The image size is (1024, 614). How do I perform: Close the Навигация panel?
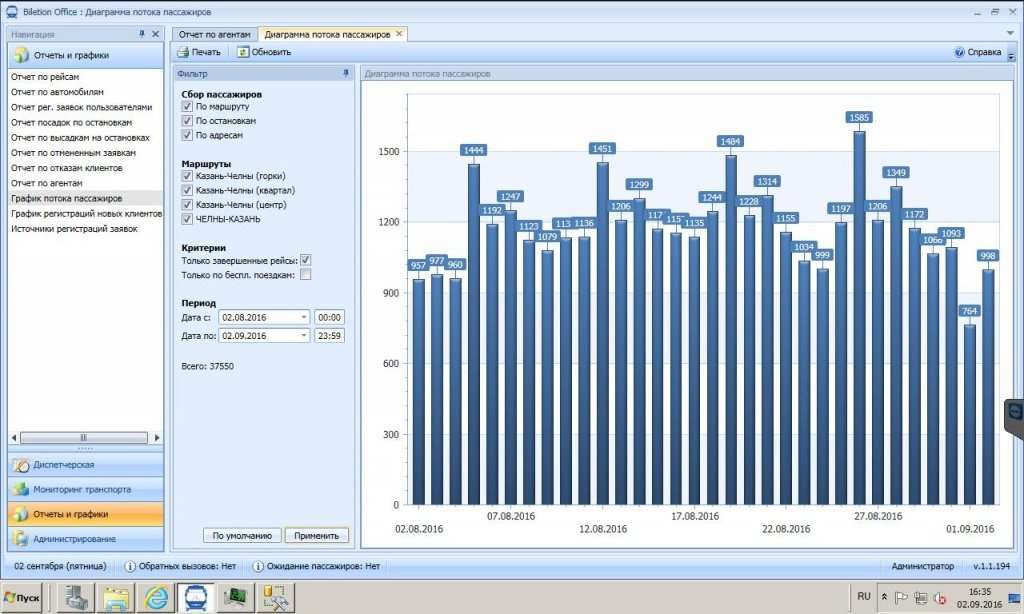[x=155, y=34]
